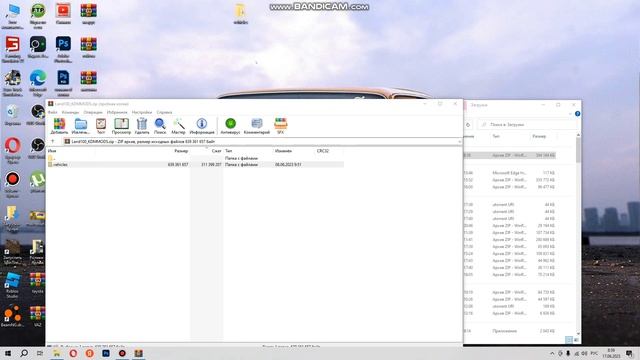This screenshot has height=360, width=640.
Task: Click refresh button in Загрузки Explorer window
Action: (468, 124)
